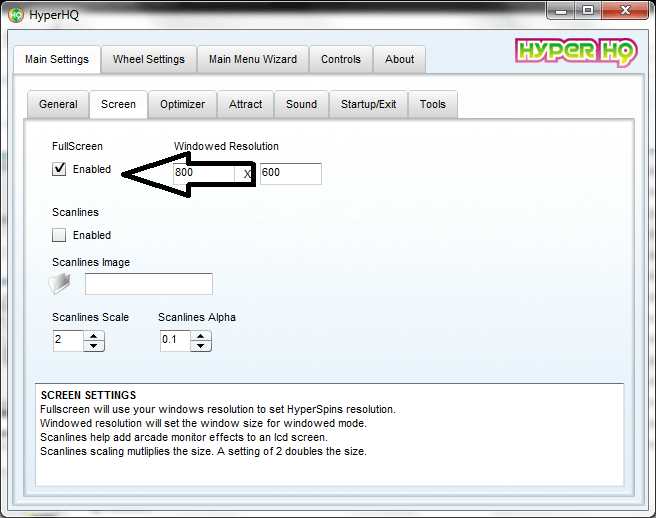Close the HyperHQ window

(x=625, y=10)
